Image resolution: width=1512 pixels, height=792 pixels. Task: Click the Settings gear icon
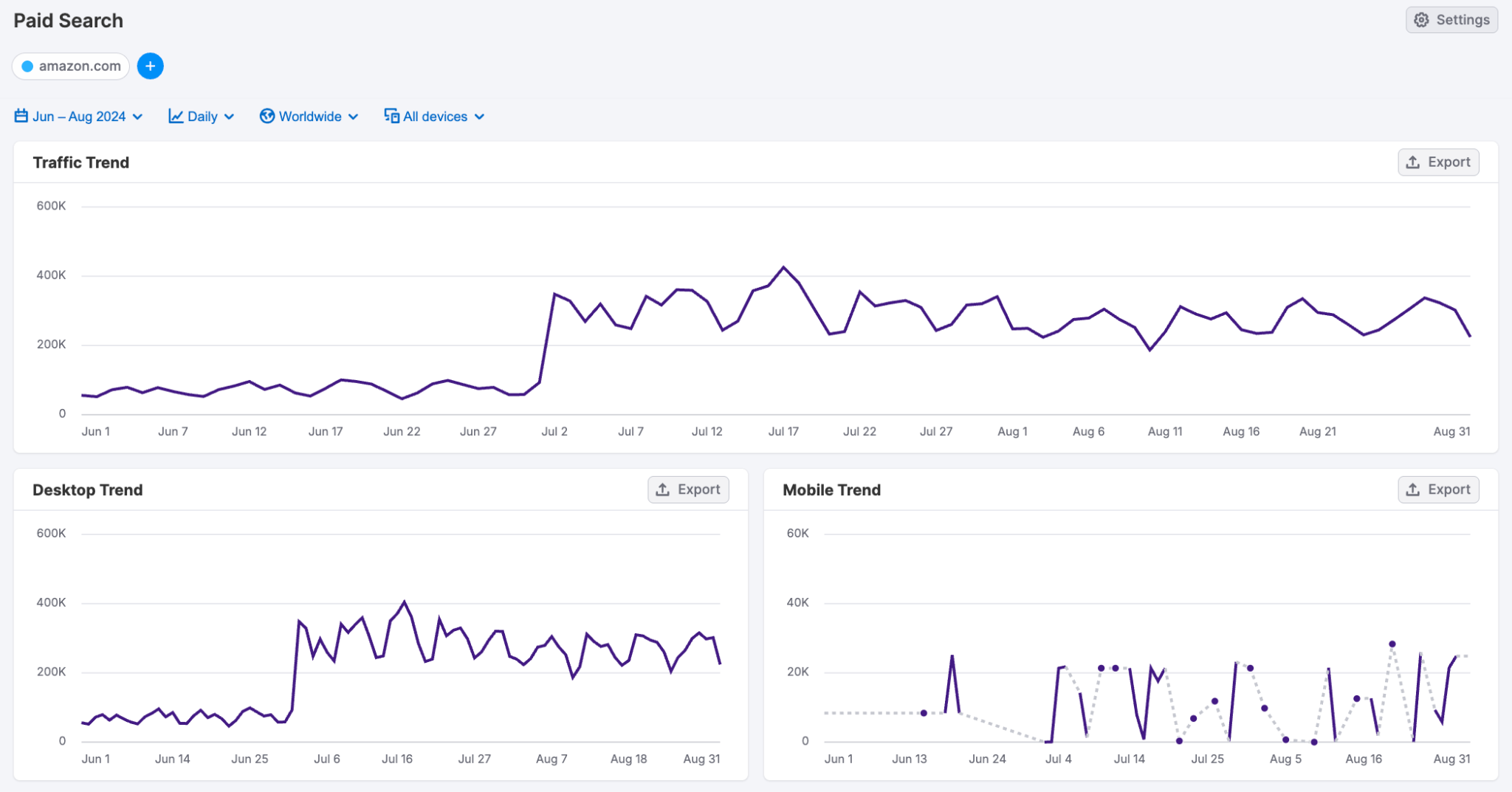[1421, 19]
